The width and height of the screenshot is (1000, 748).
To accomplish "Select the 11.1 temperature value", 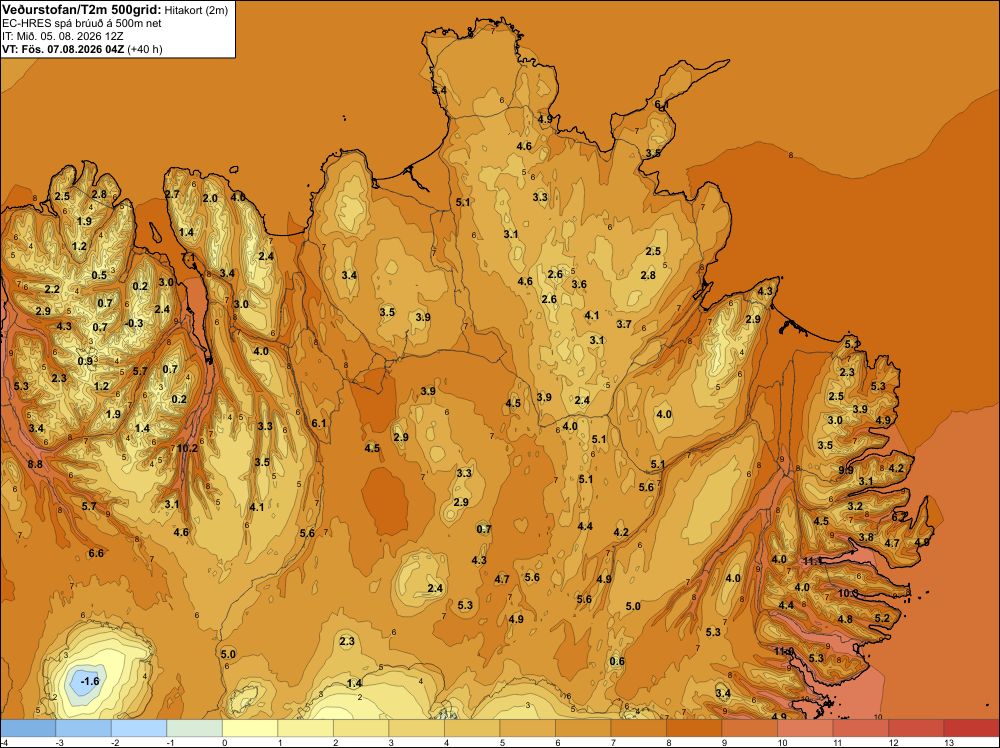I will 813,561.
